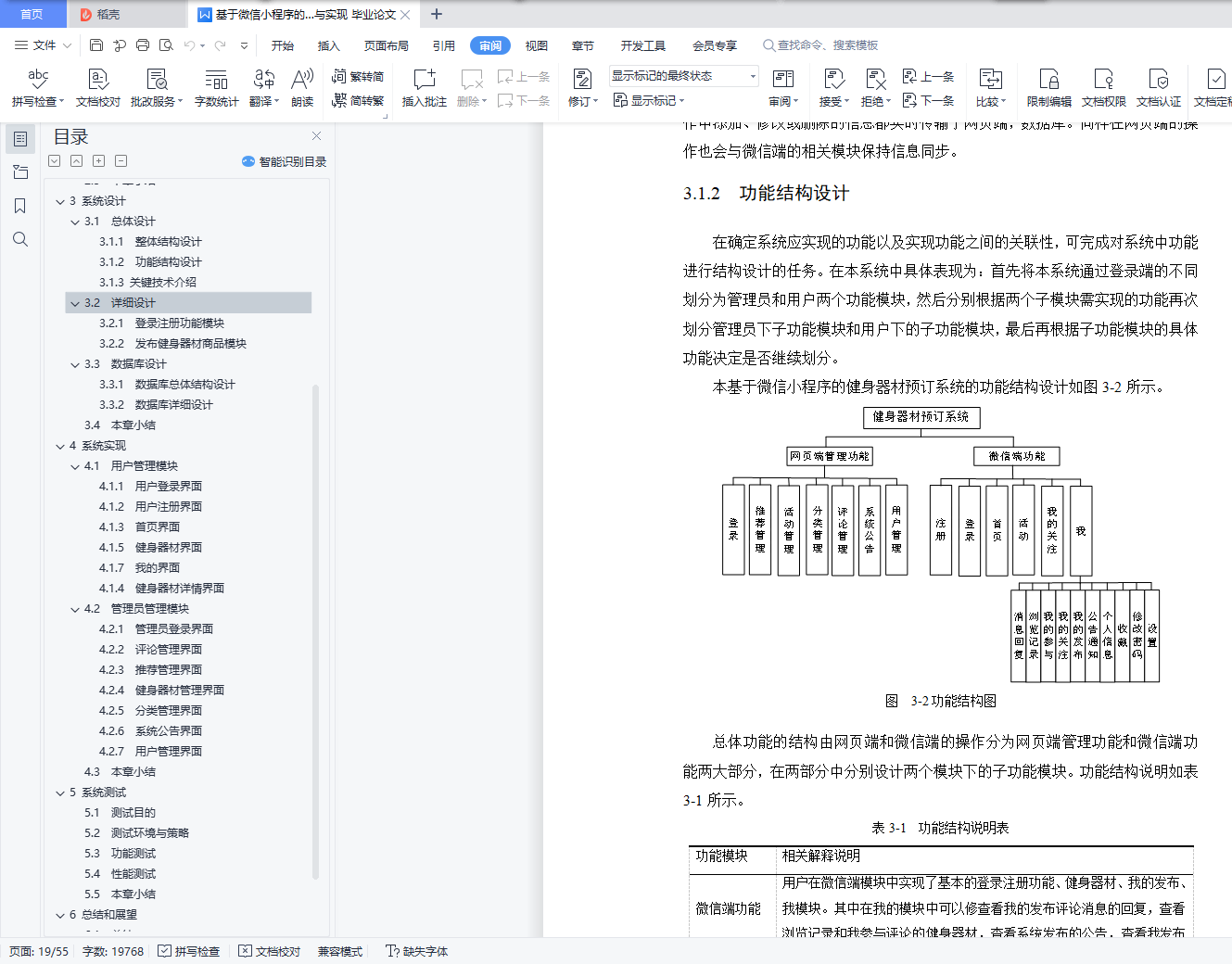Open the bookmark sidebar icon
This screenshot has width=1232, height=964.
[20, 206]
